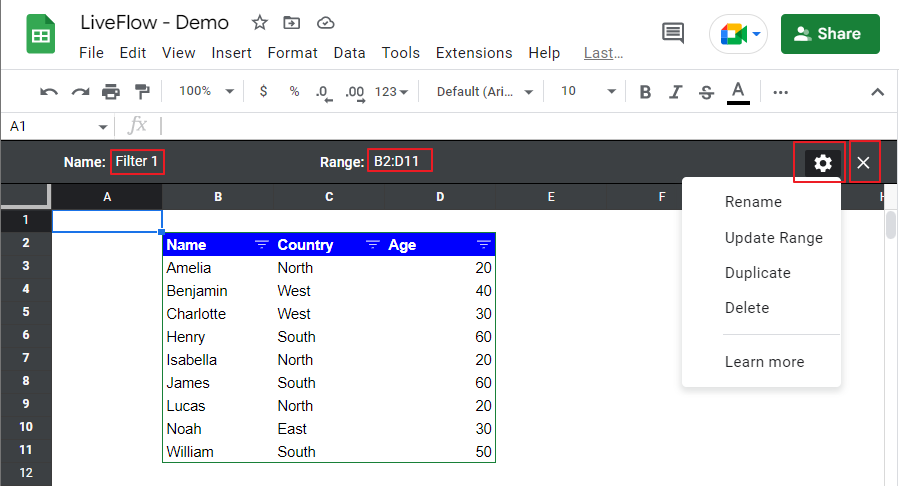Open the Help menu
The height and width of the screenshot is (486, 899).
(544, 53)
